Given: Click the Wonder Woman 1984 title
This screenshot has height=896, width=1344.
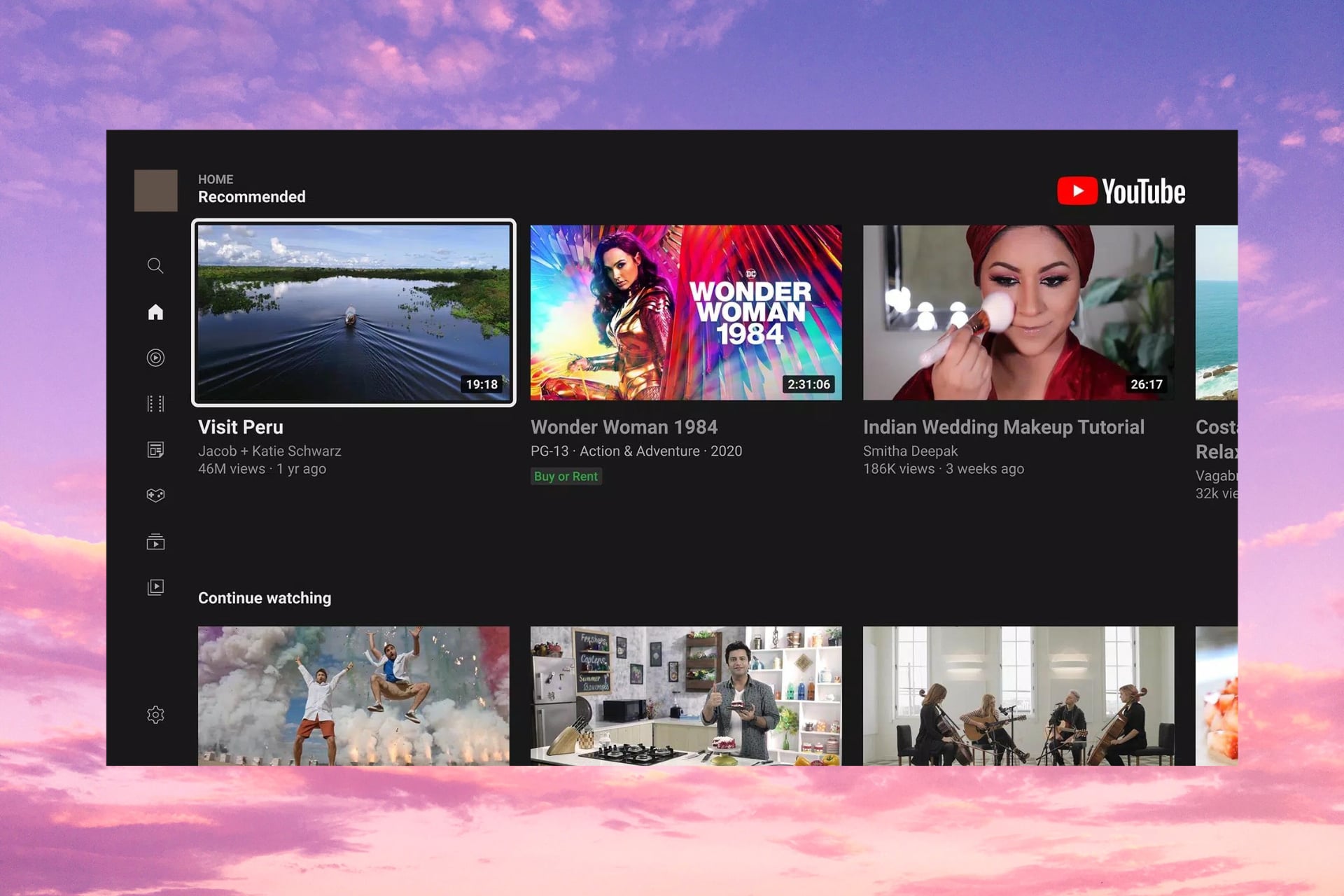Looking at the screenshot, I should tap(624, 427).
